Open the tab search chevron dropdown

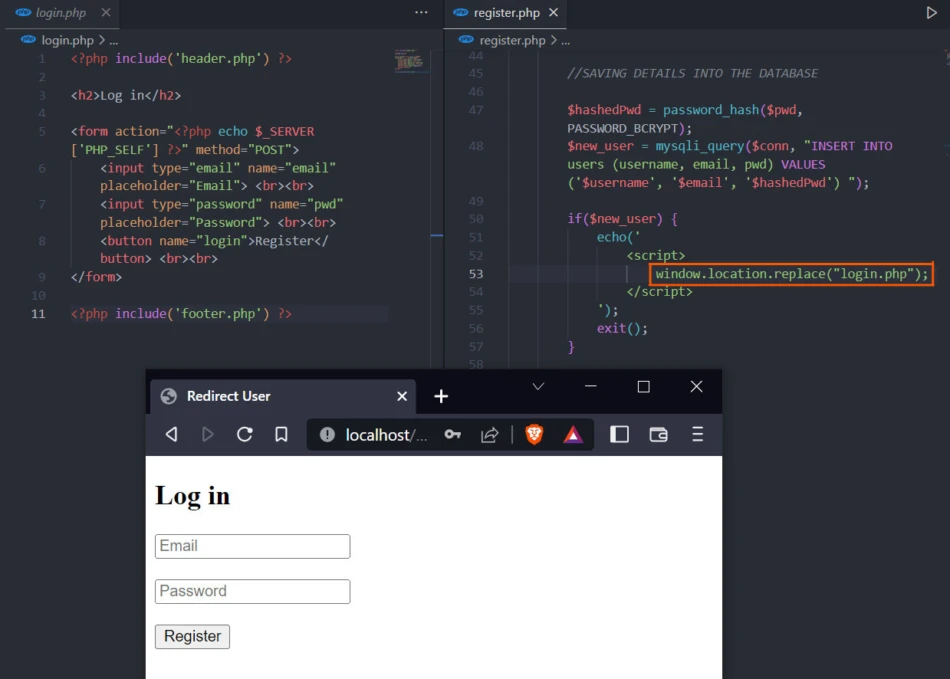pyautogui.click(x=538, y=387)
